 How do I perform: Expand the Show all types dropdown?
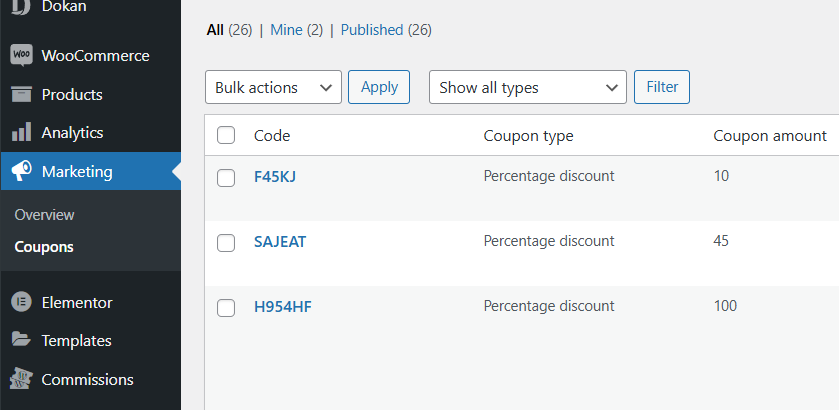(x=527, y=88)
